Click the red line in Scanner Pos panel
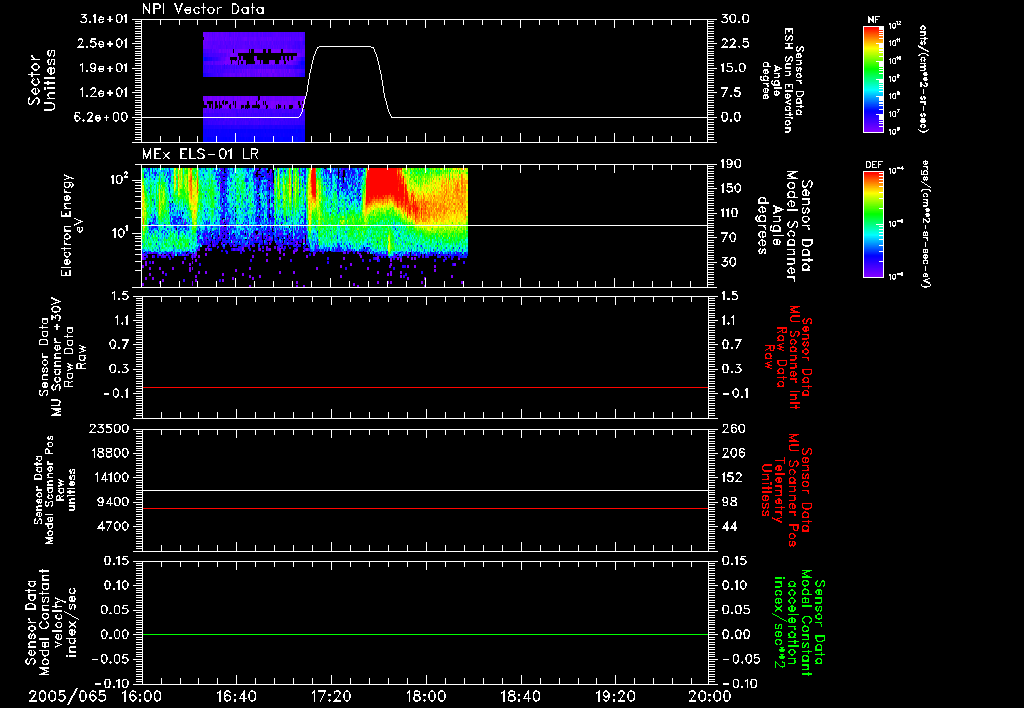 click(x=424, y=508)
